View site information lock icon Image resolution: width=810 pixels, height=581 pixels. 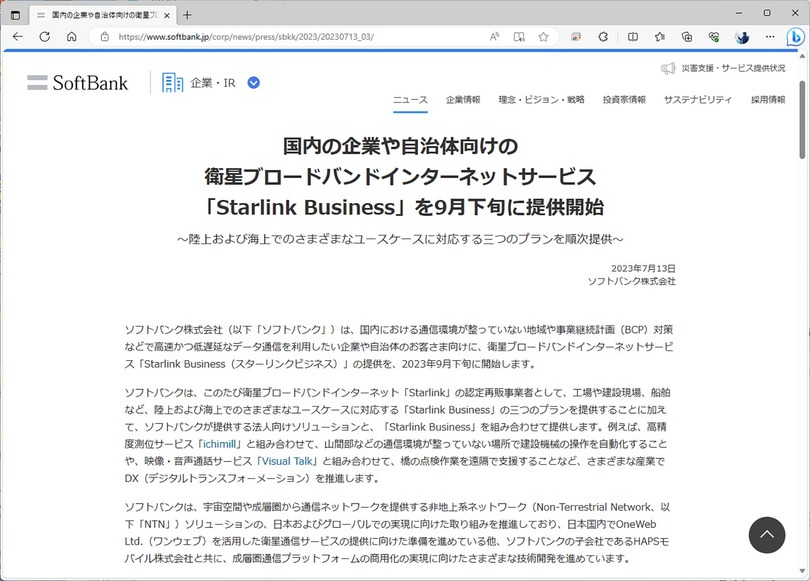[x=105, y=37]
